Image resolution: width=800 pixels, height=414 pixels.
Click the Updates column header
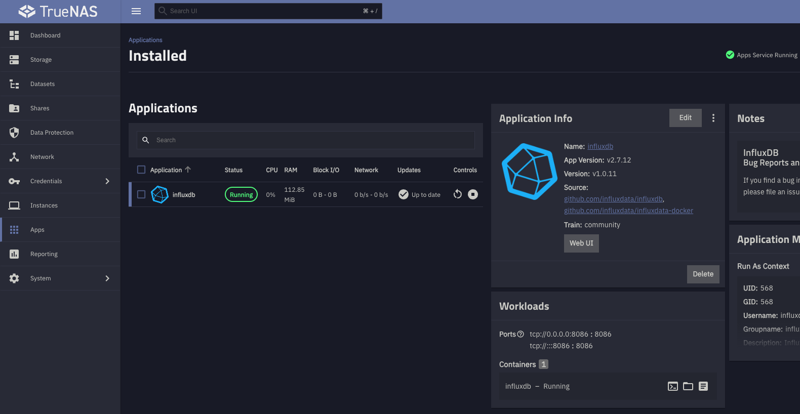(x=409, y=170)
